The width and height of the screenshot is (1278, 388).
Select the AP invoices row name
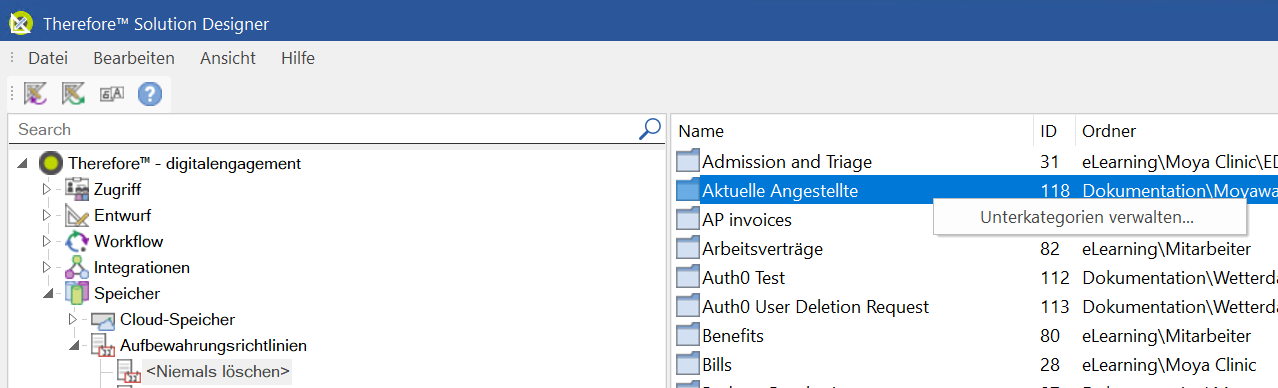(747, 219)
